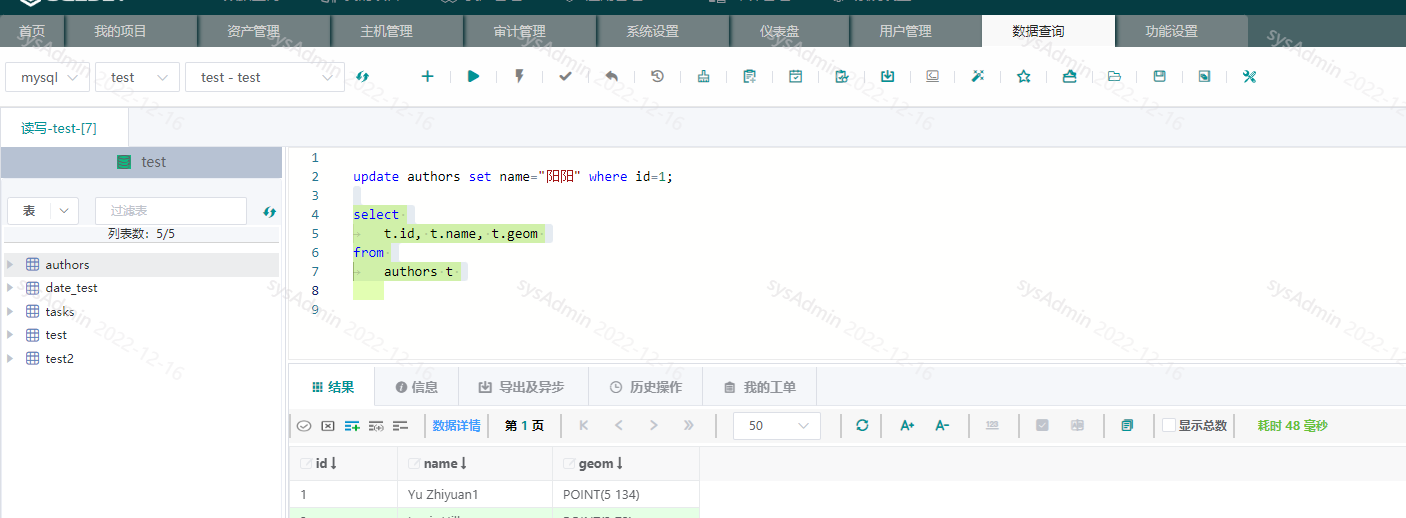The width and height of the screenshot is (1406, 518).
Task: Click the star favorite icon
Action: (1024, 76)
